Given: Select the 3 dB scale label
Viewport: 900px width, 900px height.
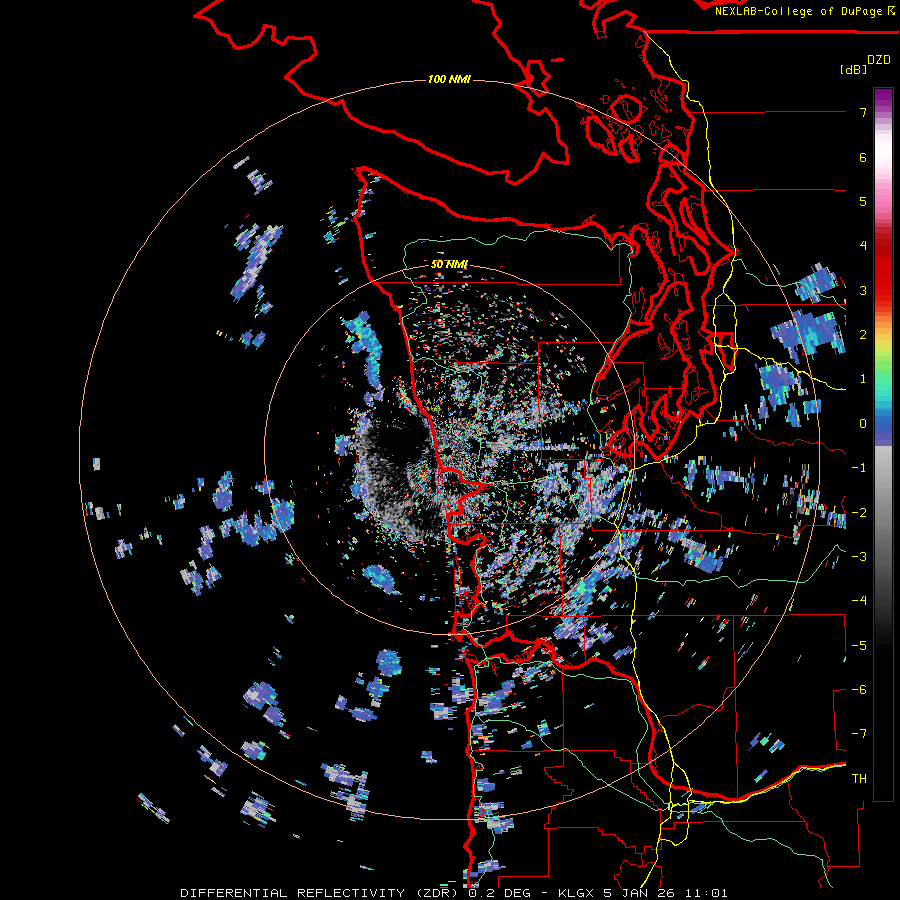Looking at the screenshot, I should (863, 290).
